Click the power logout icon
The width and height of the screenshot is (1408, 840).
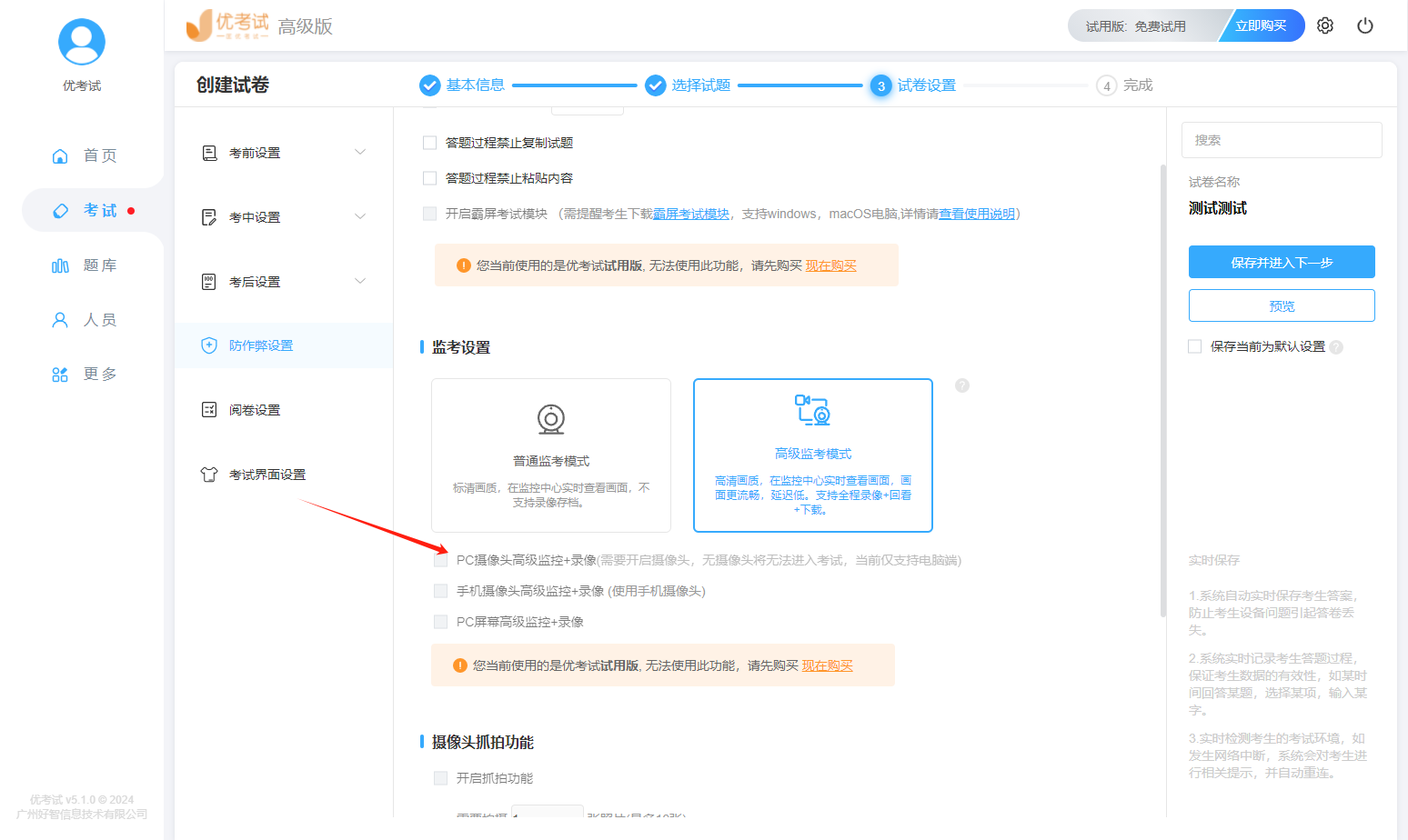pos(1365,25)
